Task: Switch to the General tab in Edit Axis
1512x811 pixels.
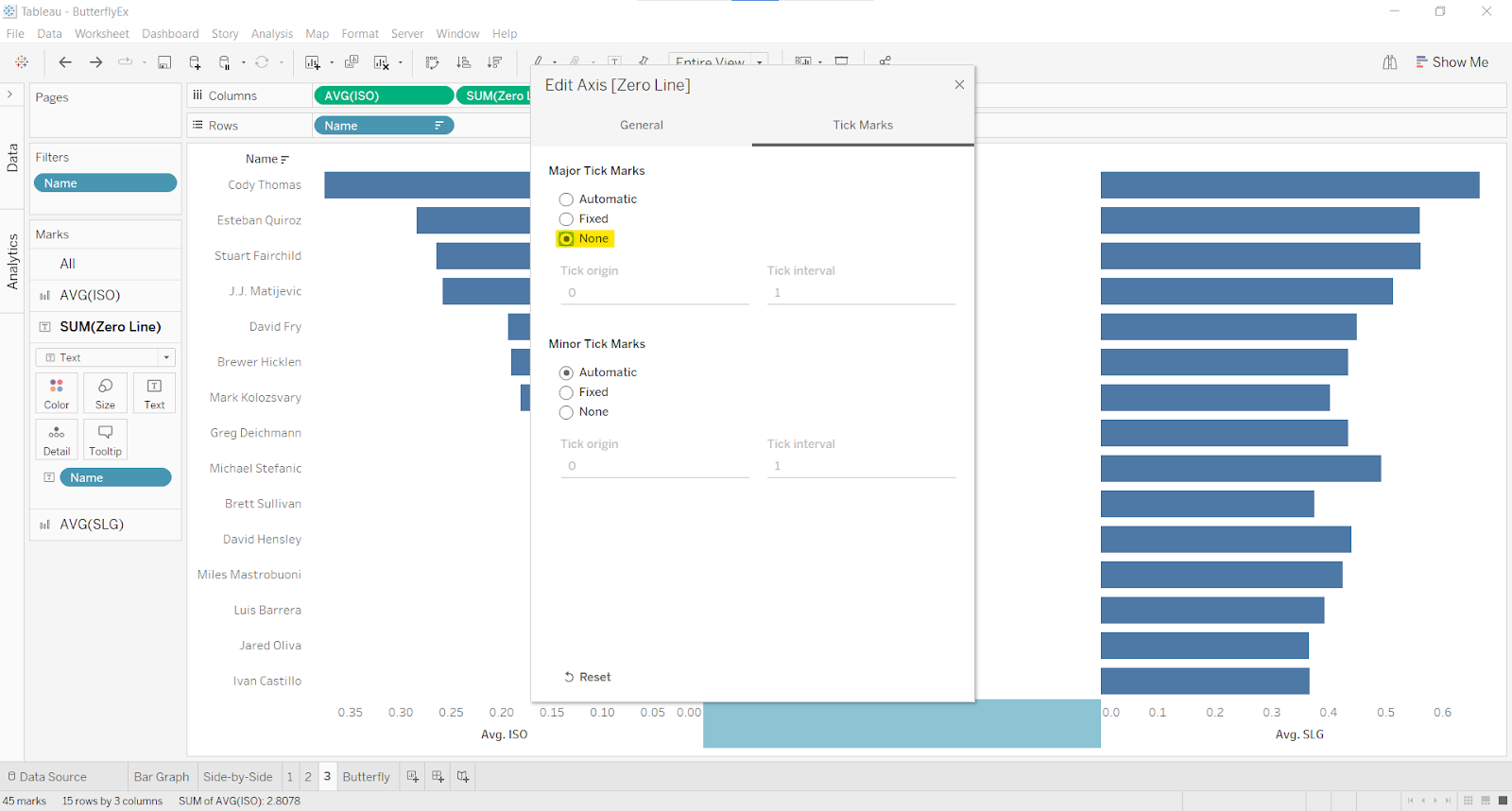Action: tap(642, 125)
